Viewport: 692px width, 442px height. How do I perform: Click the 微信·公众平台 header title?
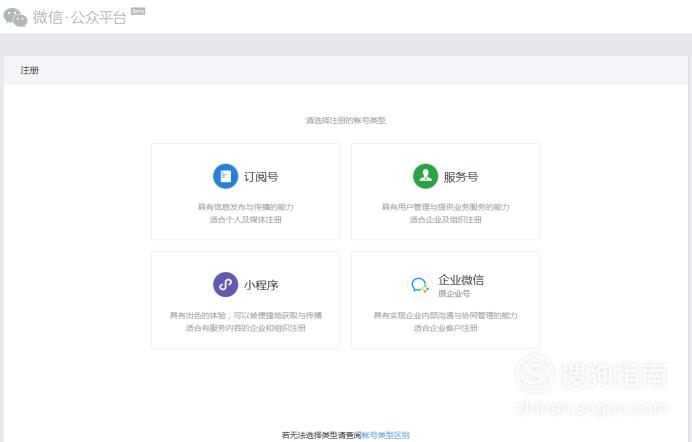79,18
